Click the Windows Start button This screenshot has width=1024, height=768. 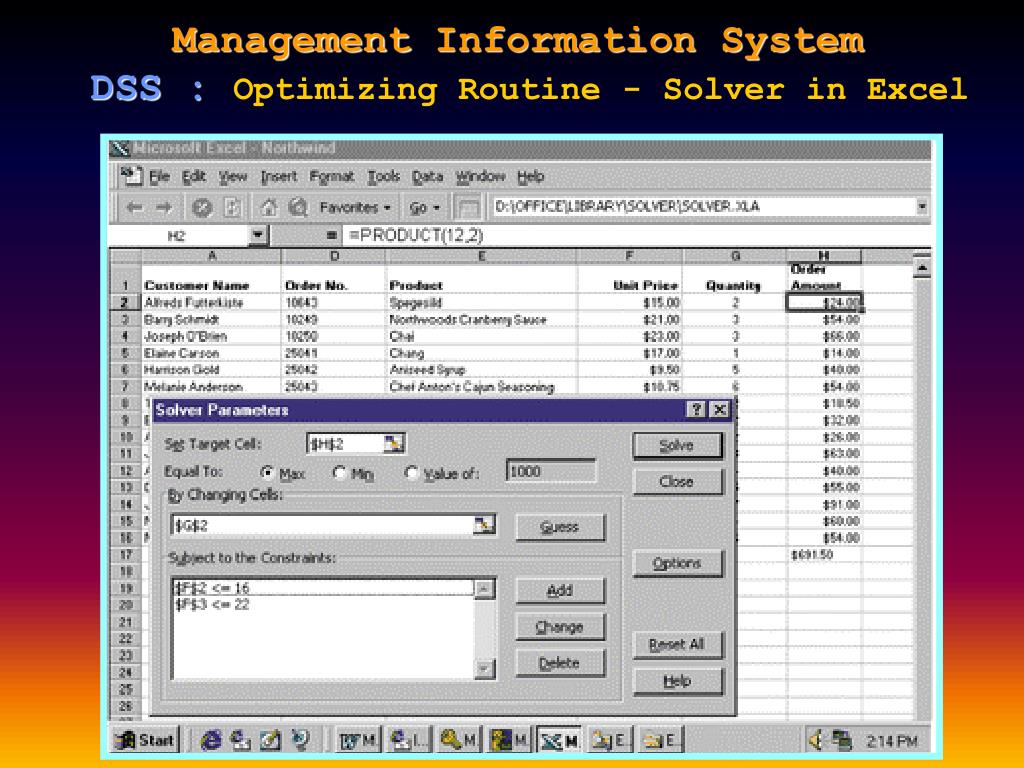pos(145,740)
